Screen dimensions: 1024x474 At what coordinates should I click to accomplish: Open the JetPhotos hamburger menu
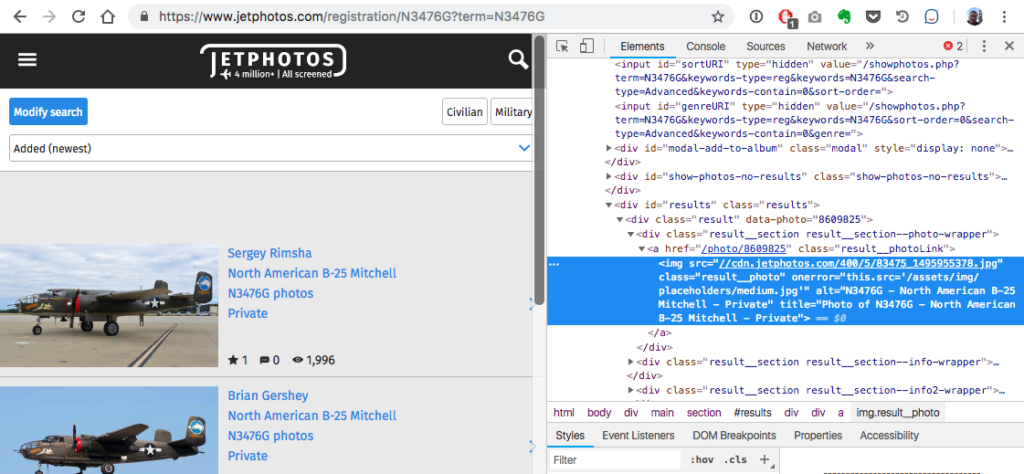pyautogui.click(x=27, y=60)
